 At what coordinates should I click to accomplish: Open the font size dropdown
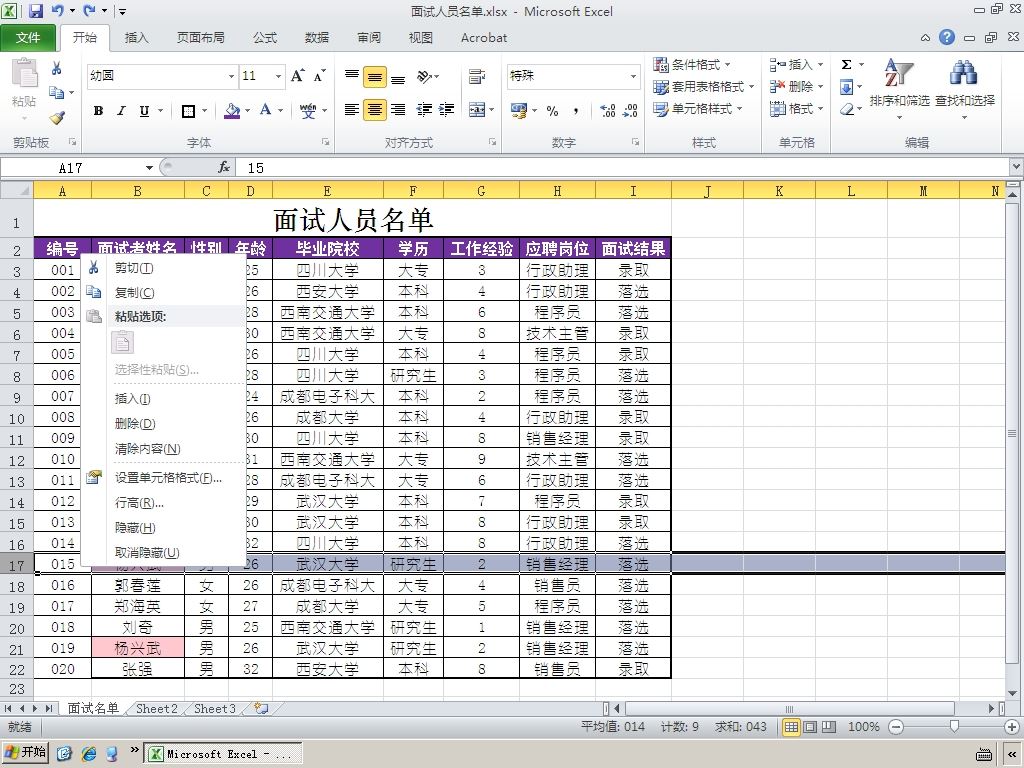click(x=278, y=76)
